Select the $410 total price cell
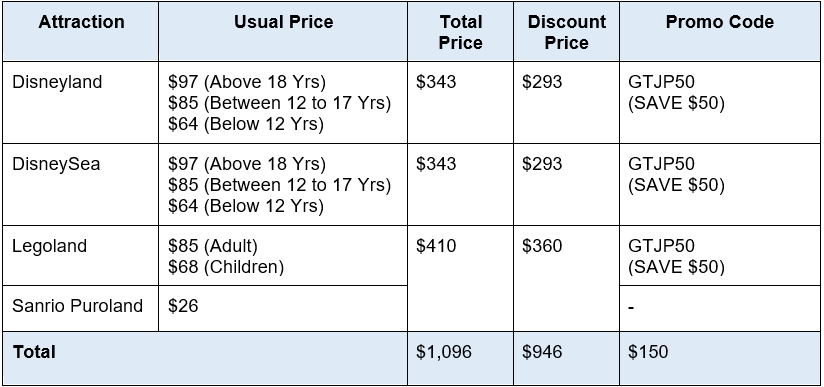 pyautogui.click(x=460, y=279)
